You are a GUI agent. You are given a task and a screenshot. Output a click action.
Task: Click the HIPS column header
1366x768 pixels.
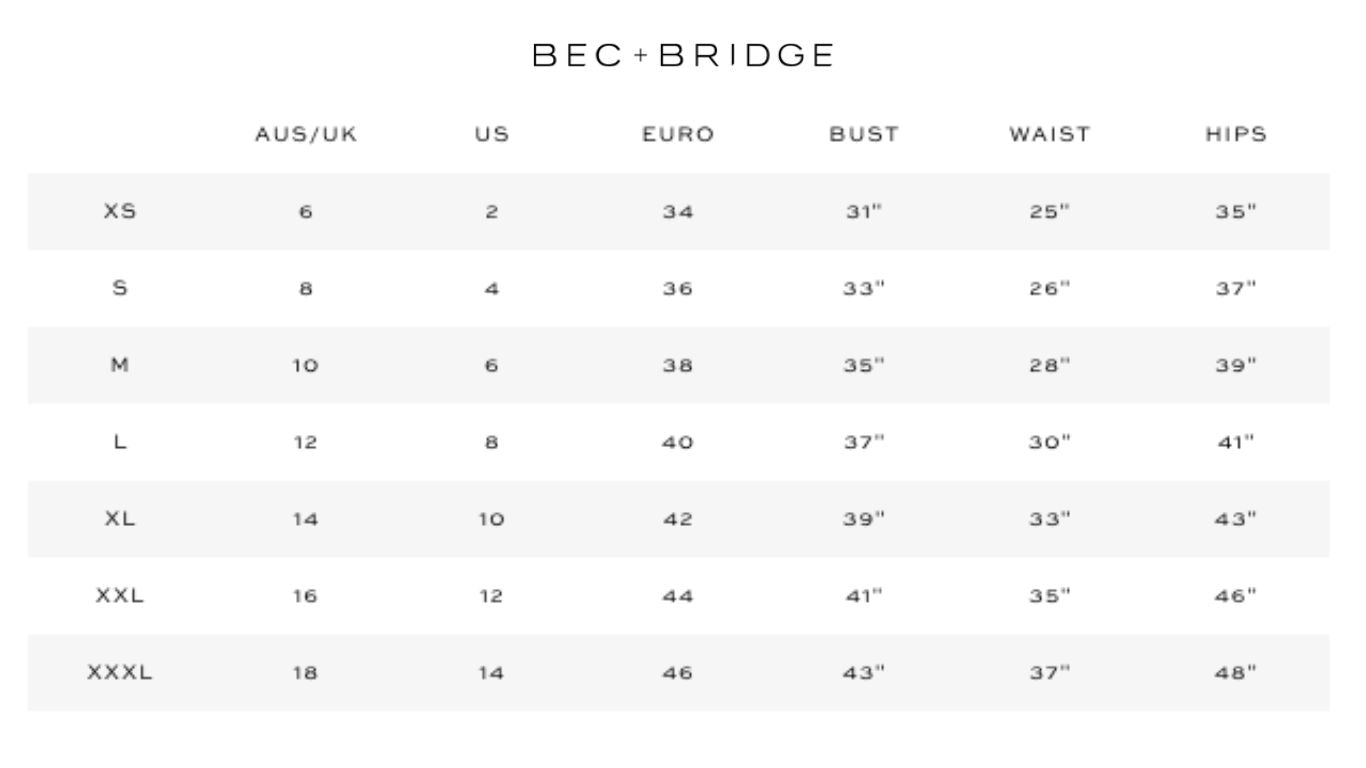[1236, 134]
